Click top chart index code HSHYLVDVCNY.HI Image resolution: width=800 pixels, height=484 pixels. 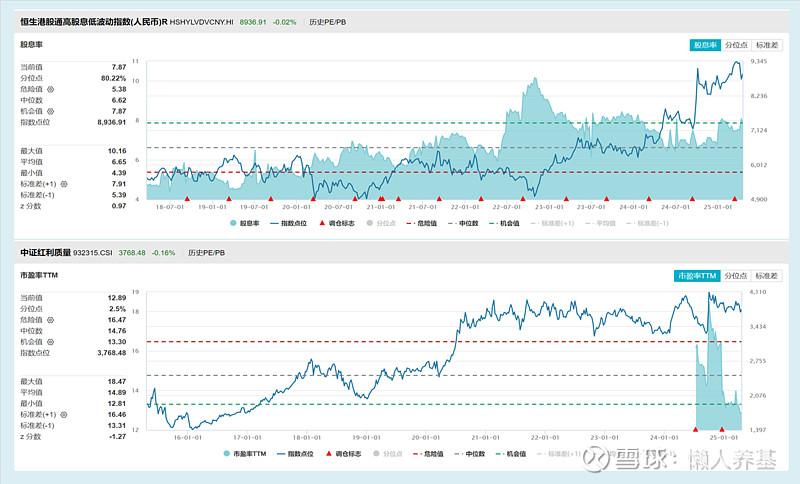click(x=202, y=22)
